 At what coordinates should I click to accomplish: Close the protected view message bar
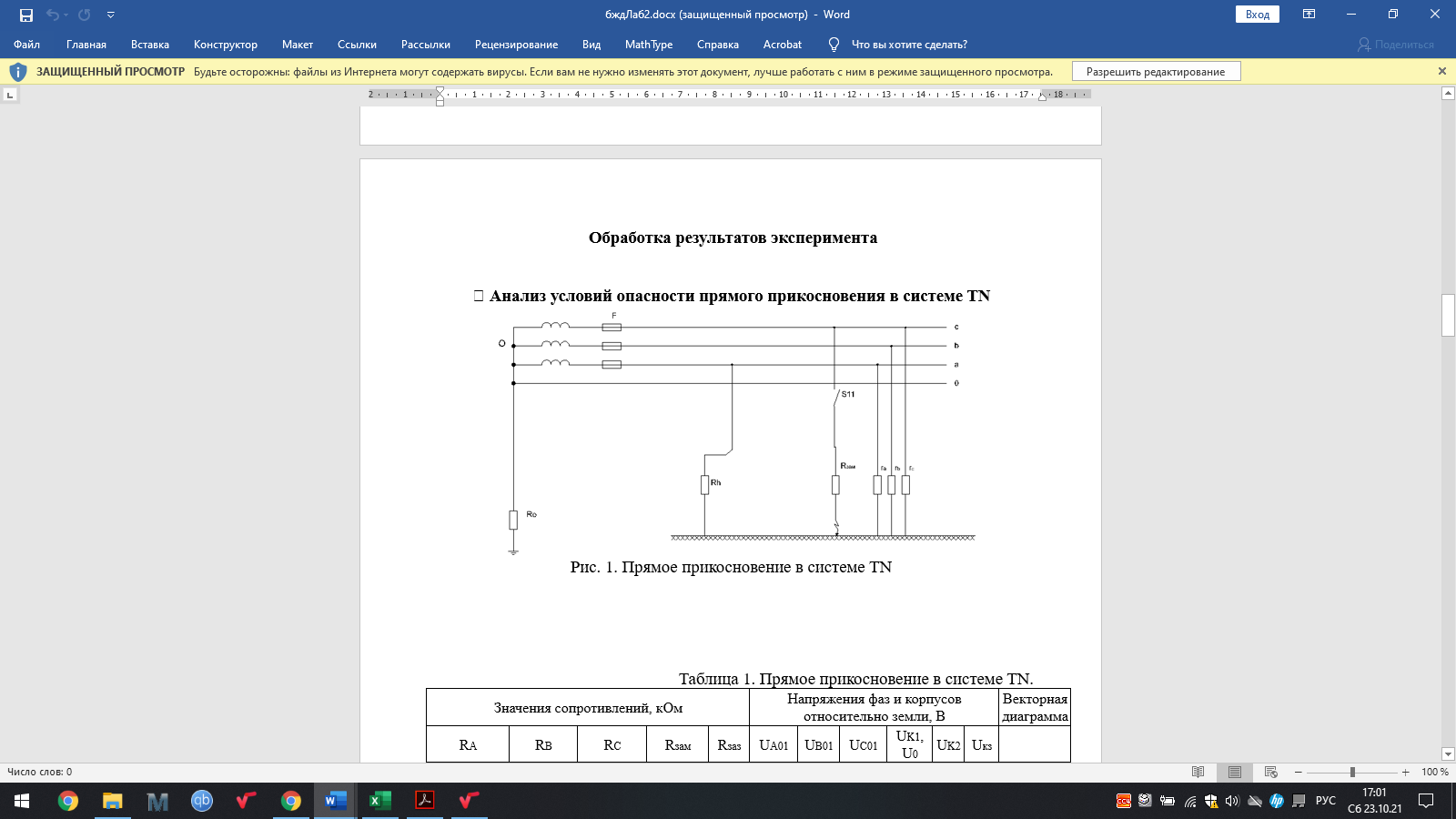(x=1441, y=71)
